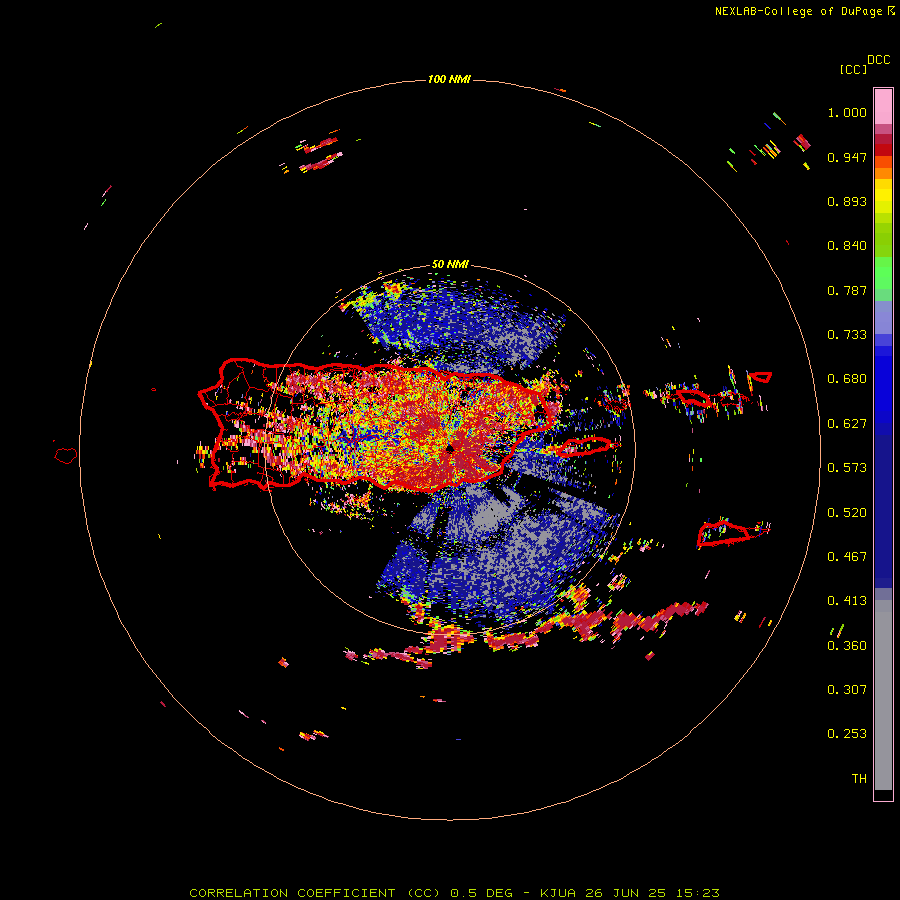Click the 0.893 value on the color scale

[847, 201]
